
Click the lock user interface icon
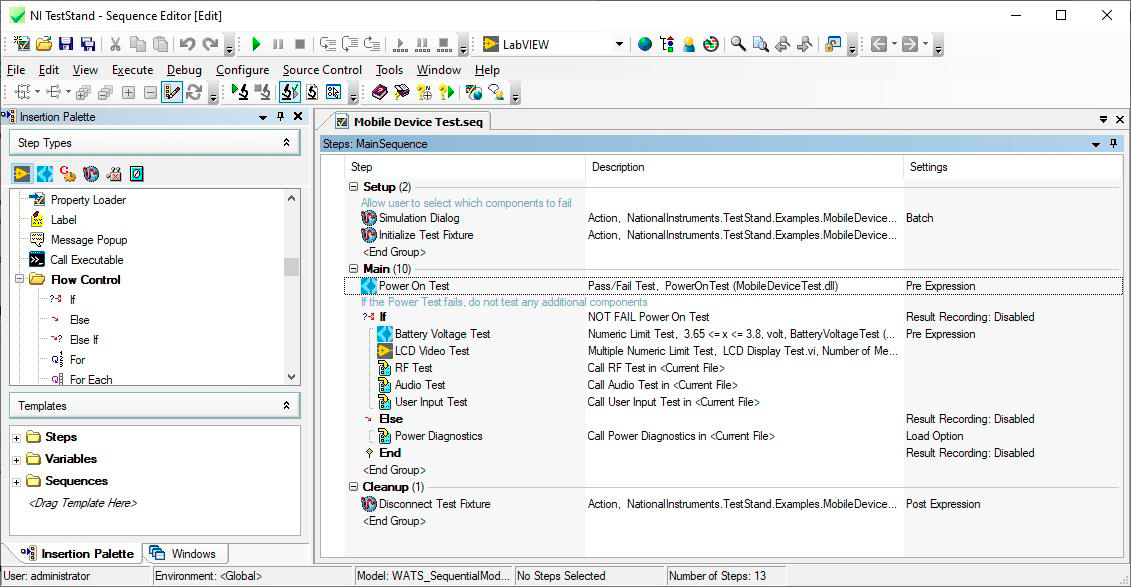[x=832, y=44]
